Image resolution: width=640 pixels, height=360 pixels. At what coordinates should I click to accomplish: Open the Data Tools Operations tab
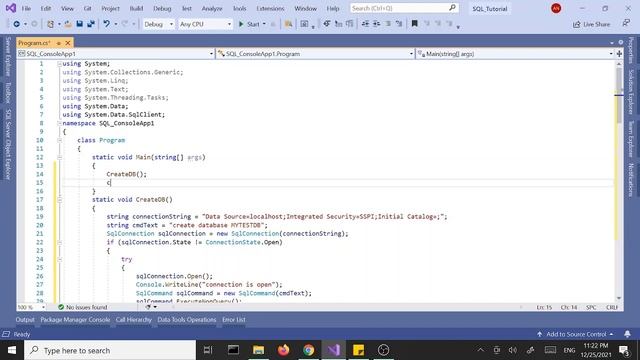point(187,320)
